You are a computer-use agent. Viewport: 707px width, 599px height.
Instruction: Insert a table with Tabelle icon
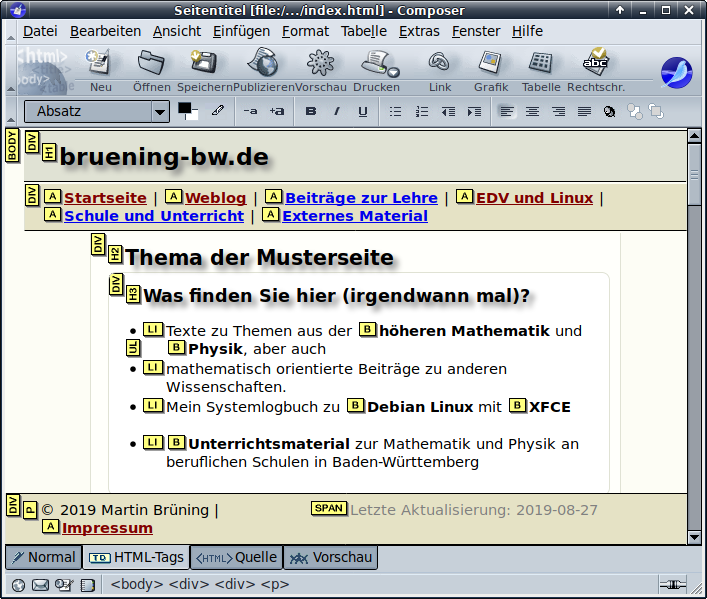(x=541, y=64)
